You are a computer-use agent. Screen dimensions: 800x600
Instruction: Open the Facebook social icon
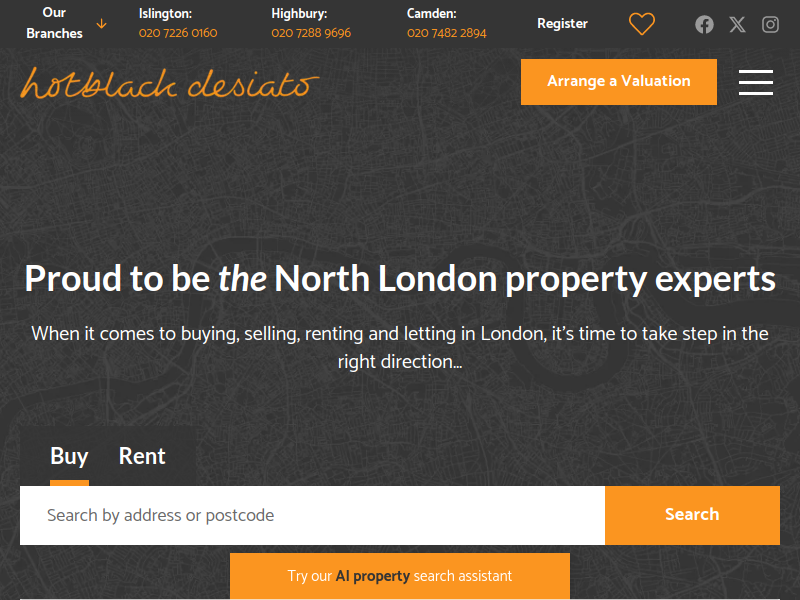pyautogui.click(x=704, y=24)
